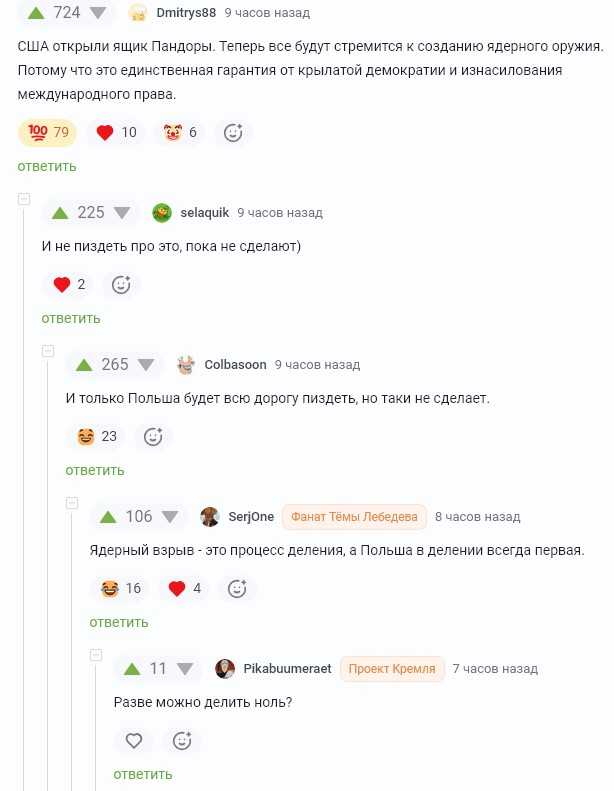614x791 pixels.
Task: Open Colbasoon's user profile
Action: point(235,365)
